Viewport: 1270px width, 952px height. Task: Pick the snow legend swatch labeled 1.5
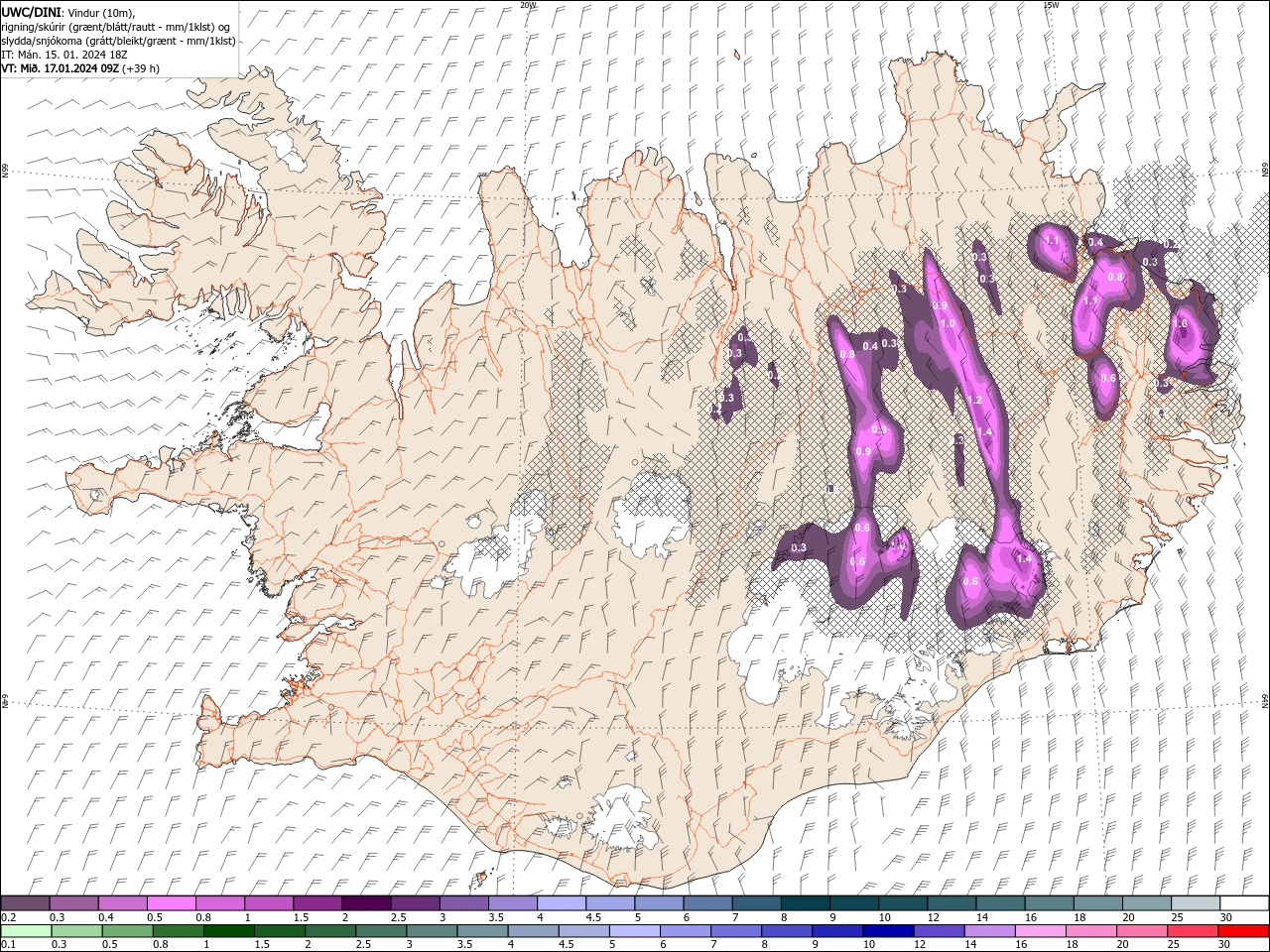click(x=317, y=903)
